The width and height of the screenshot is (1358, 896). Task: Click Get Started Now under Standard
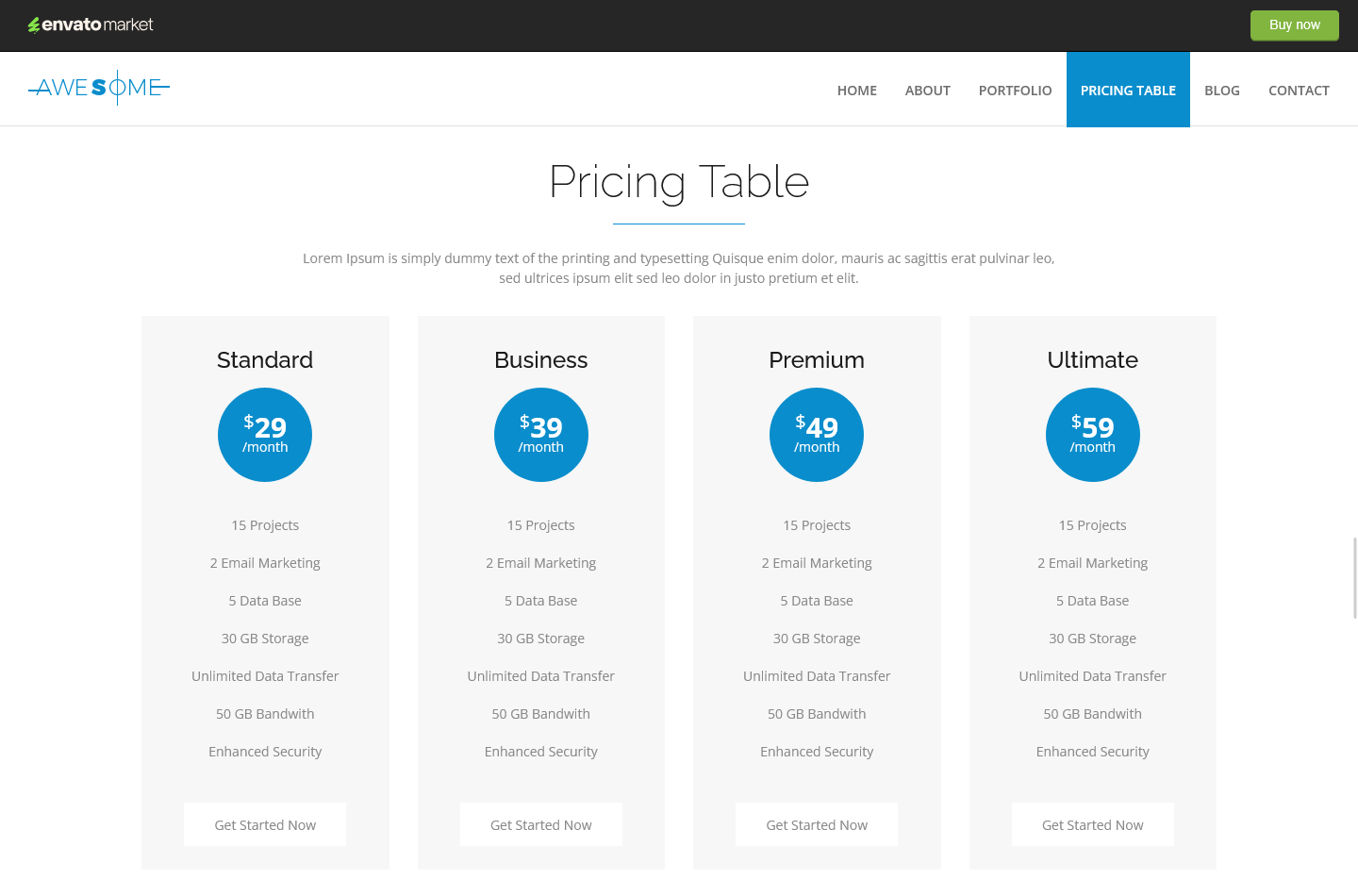tap(265, 824)
